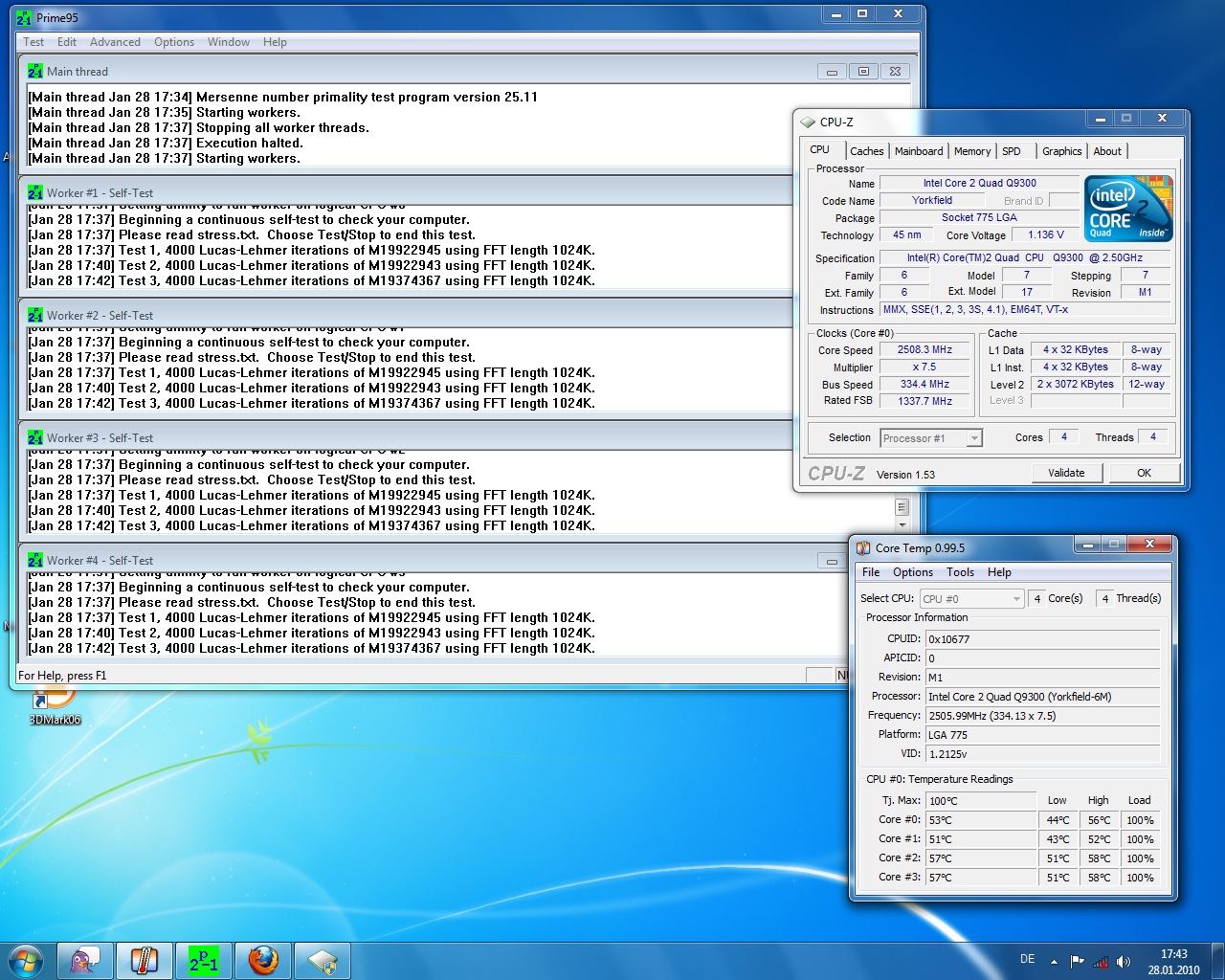The width and height of the screenshot is (1225, 980).
Task: Switch to Prime95 in the taskbar
Action: pyautogui.click(x=204, y=960)
